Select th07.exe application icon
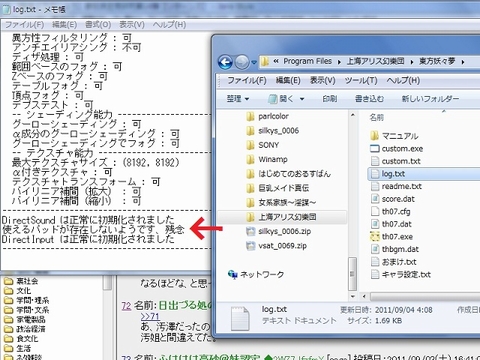 (x=375, y=237)
